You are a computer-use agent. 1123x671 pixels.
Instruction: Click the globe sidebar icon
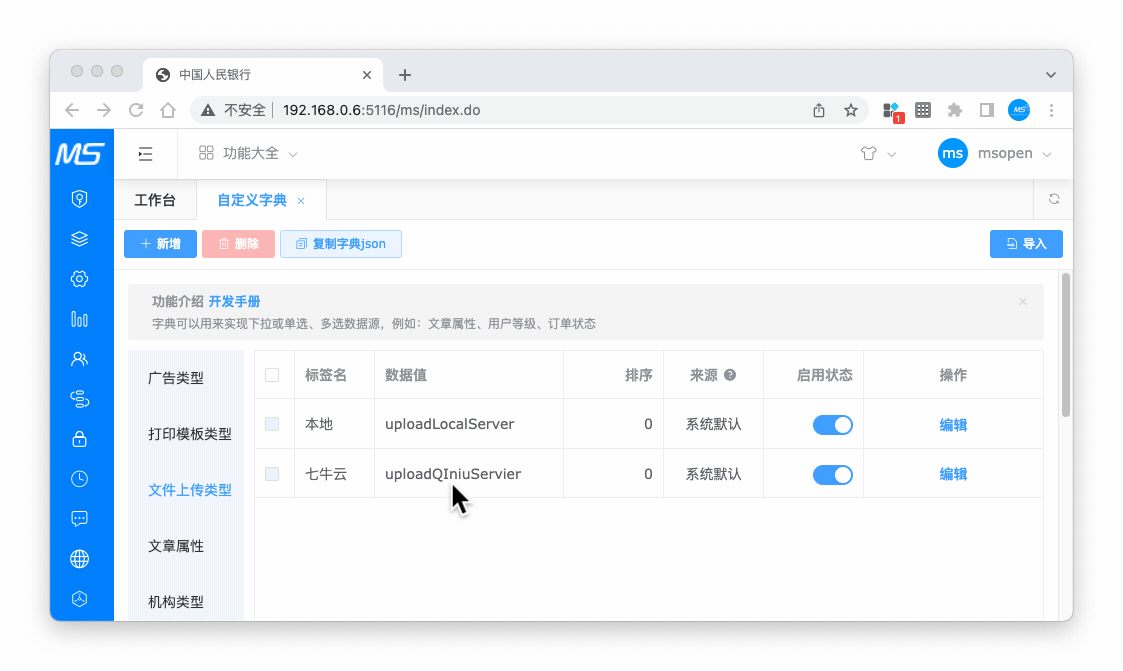click(80, 559)
